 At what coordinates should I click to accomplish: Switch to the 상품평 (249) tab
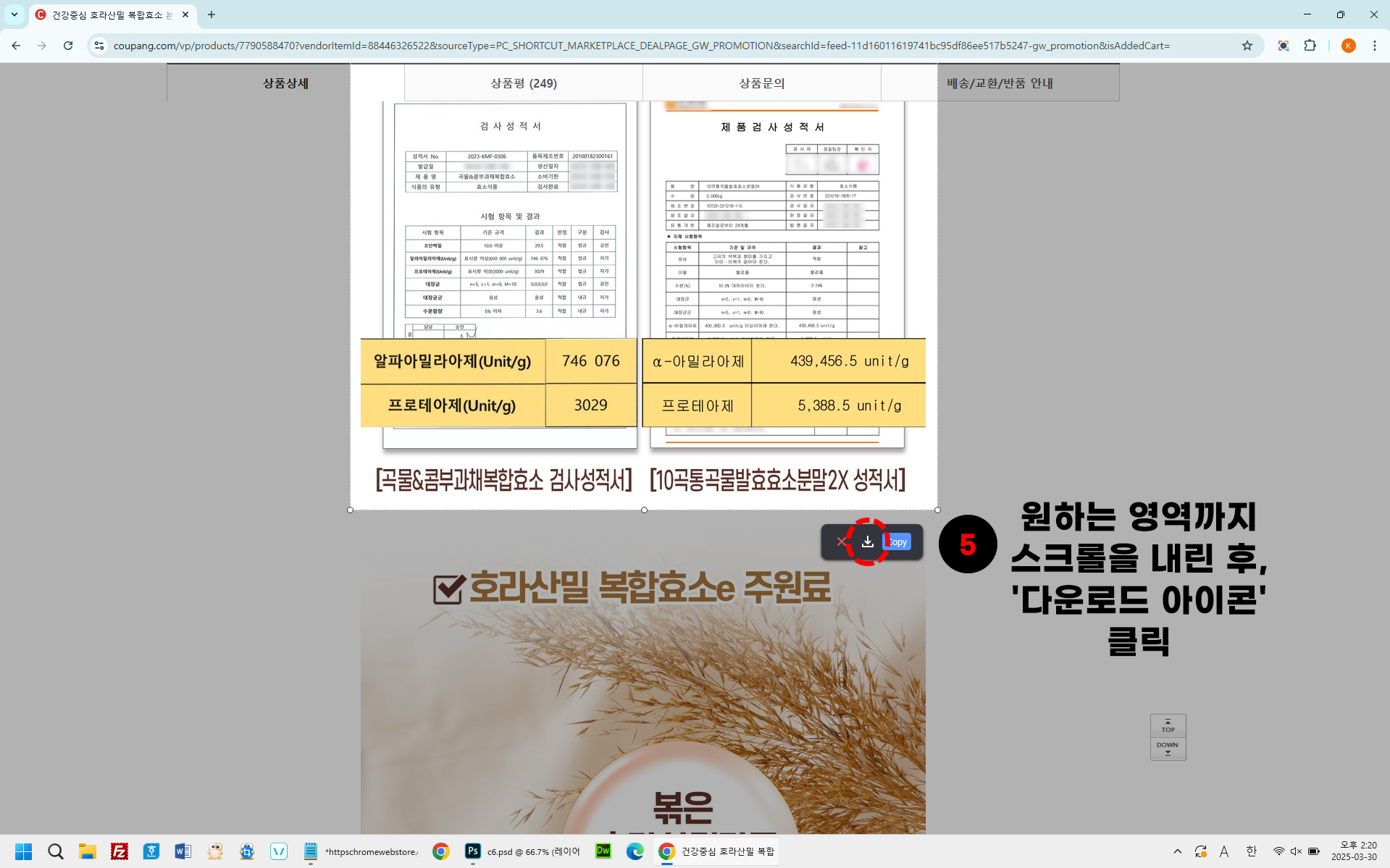pos(524,83)
